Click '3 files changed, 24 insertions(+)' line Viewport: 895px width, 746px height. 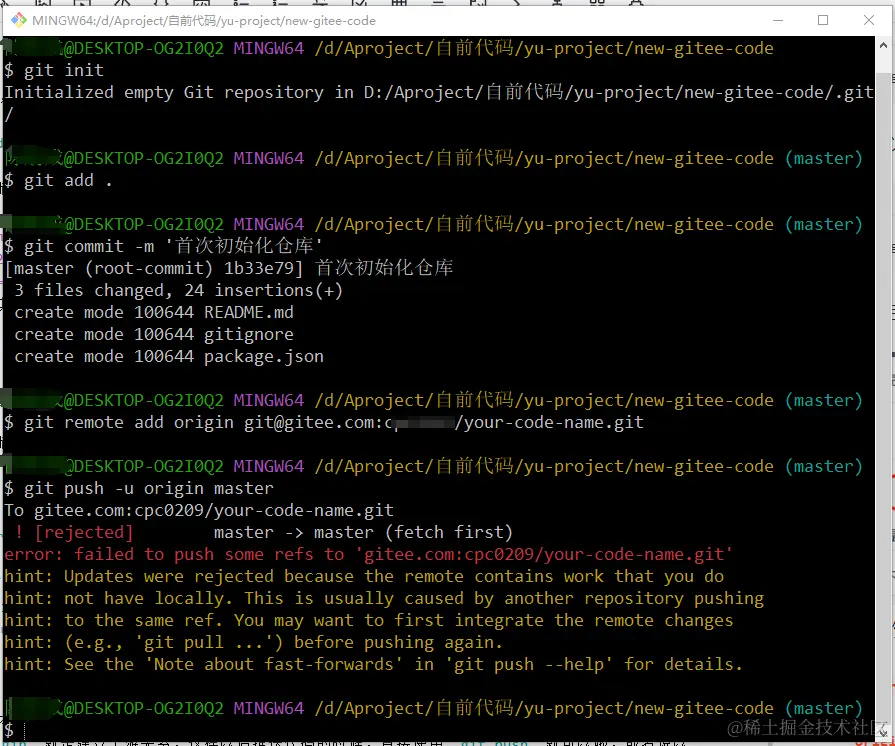pyautogui.click(x=178, y=291)
